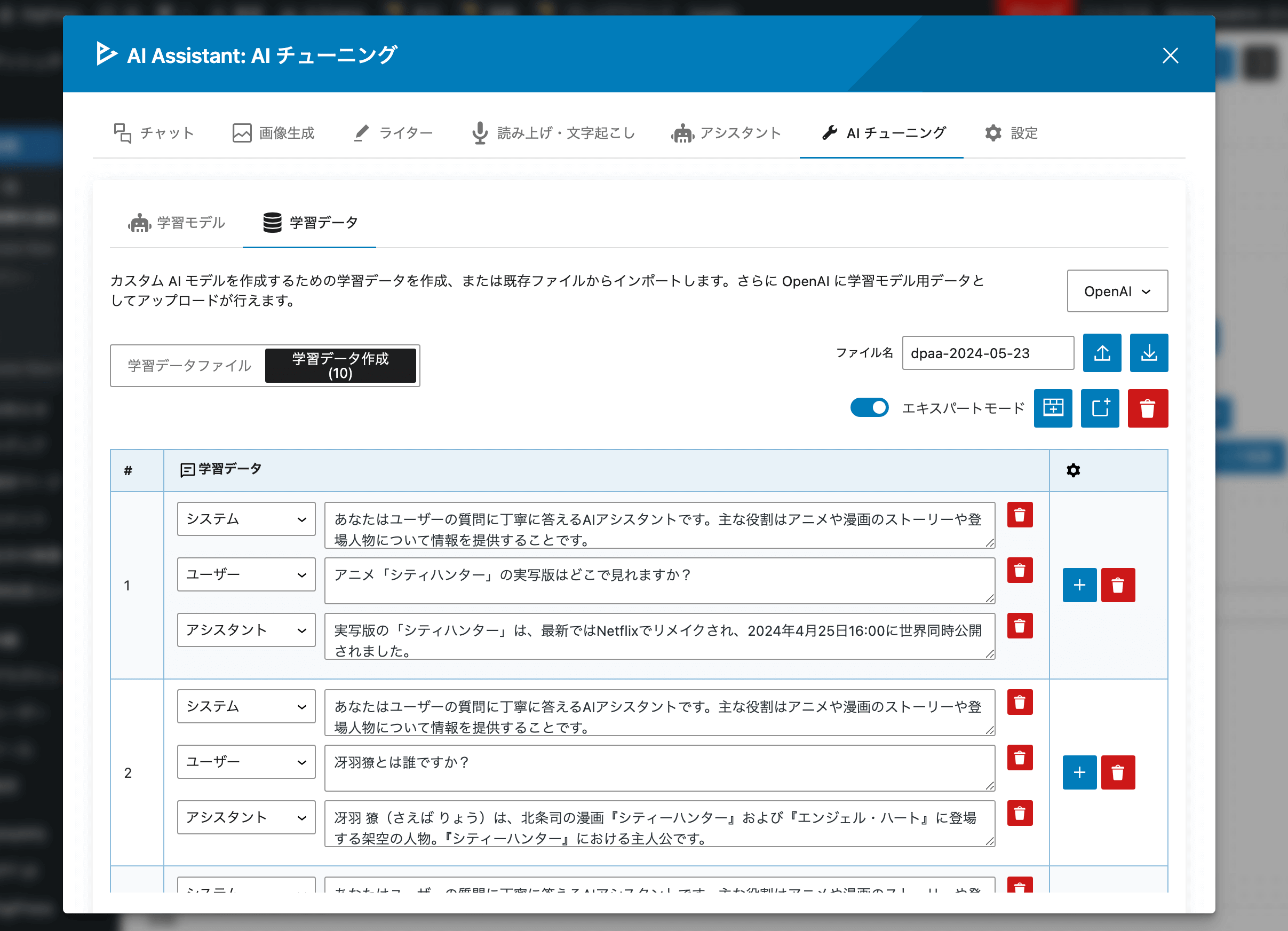Switch to the 画像生成 tab
Image resolution: width=1288 pixels, height=931 pixels.
[x=273, y=133]
